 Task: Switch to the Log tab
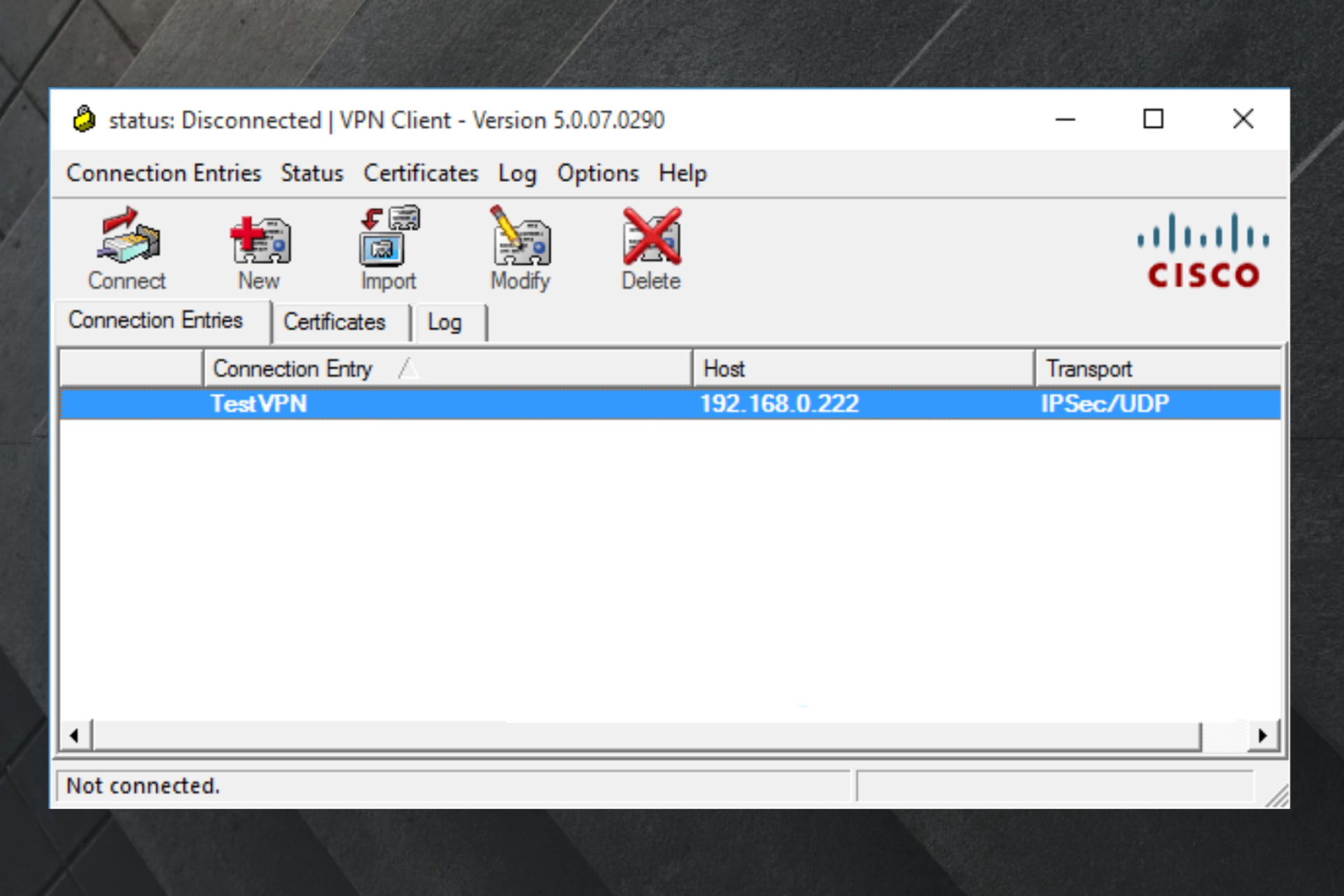[447, 322]
